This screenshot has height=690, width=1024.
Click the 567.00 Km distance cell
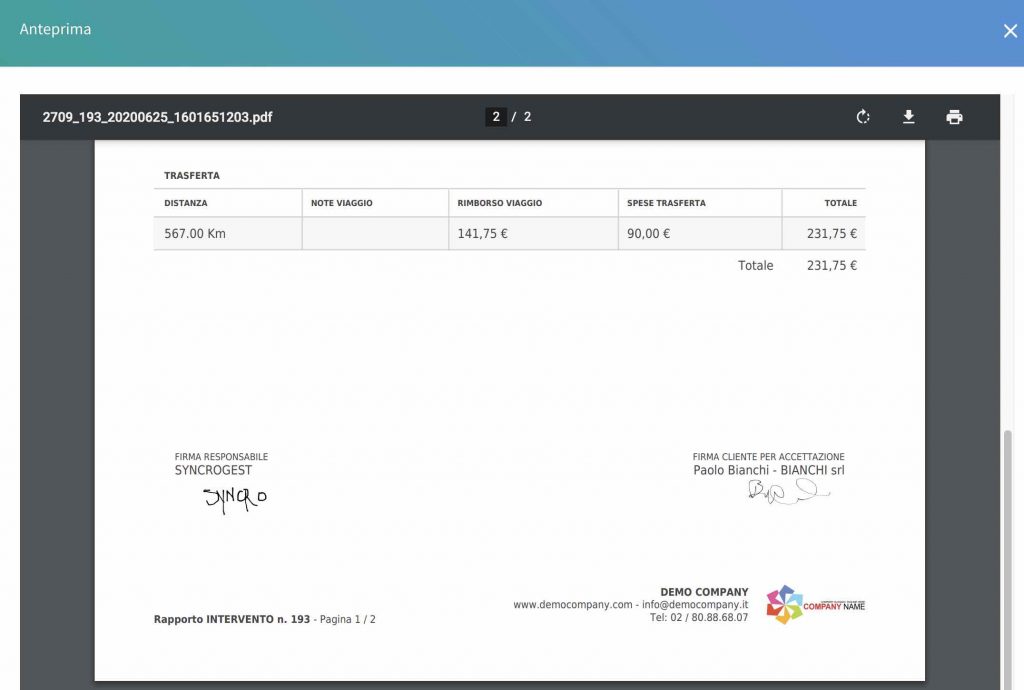228,234
